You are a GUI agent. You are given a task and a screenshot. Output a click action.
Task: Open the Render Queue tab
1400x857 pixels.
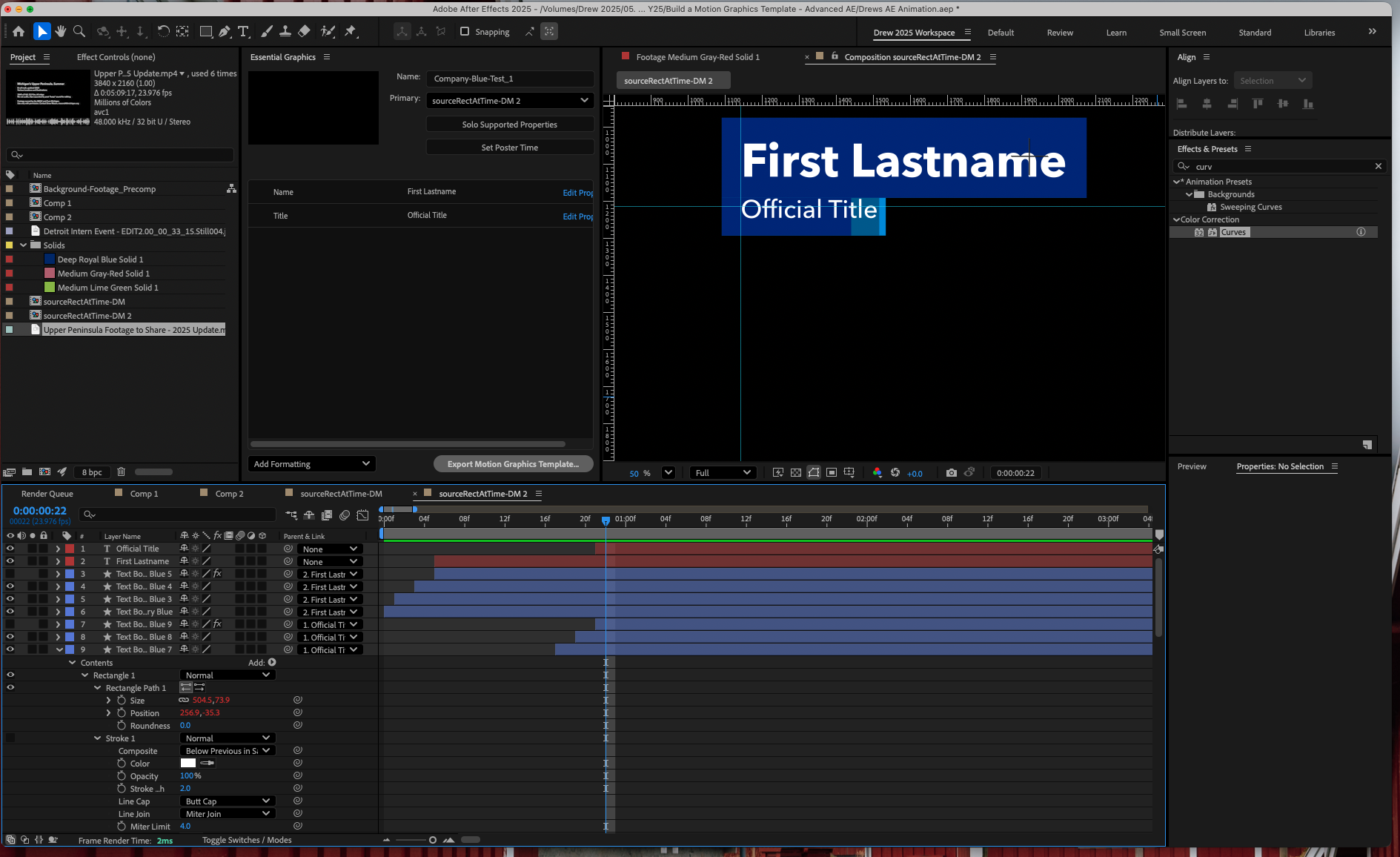coord(47,494)
